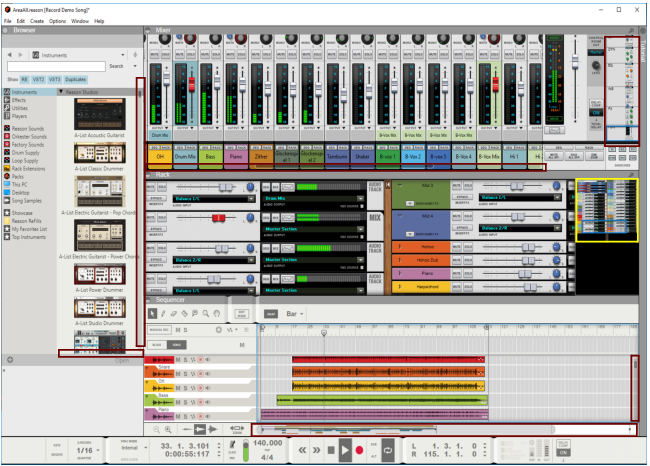Mute the Piano track in sequencer
This screenshot has width=650, height=466.
tap(178, 416)
